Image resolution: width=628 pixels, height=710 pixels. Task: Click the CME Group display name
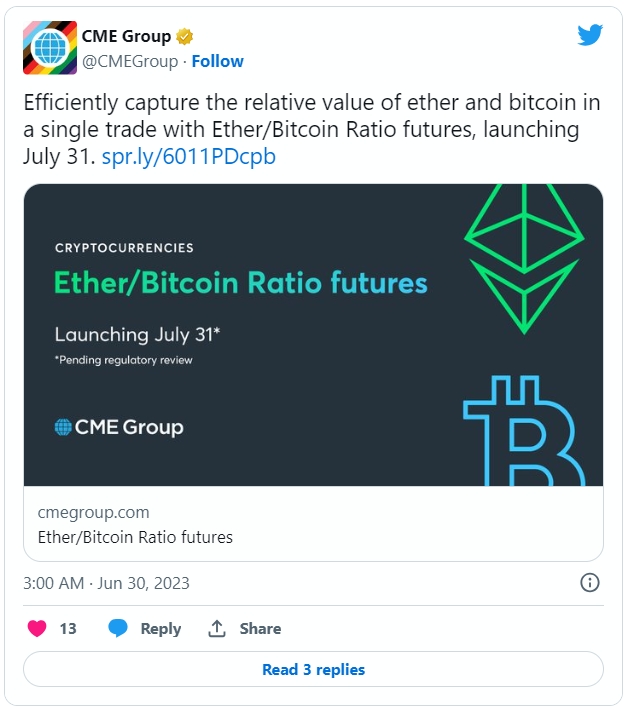pyautogui.click(x=126, y=37)
